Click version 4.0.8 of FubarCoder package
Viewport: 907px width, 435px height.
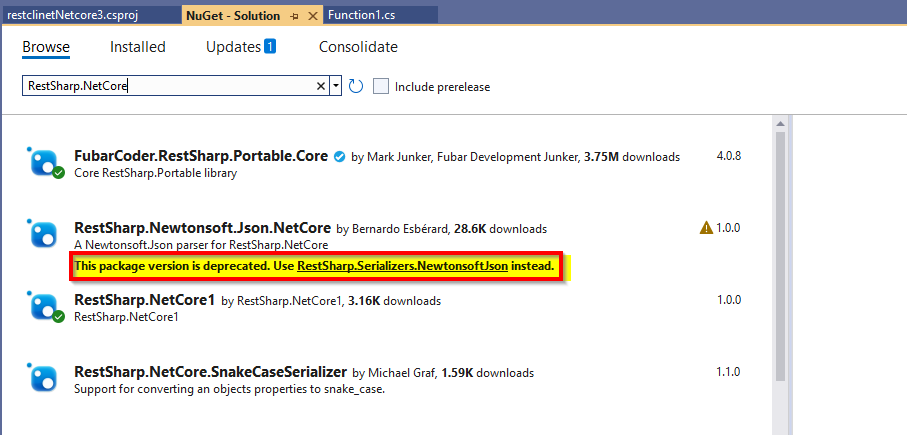(729, 156)
